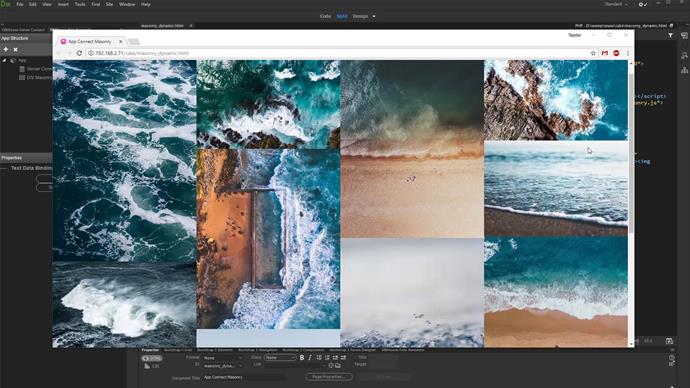The height and width of the screenshot is (388, 690).
Task: Click the sidebar site structure icon
Action: [684, 70]
